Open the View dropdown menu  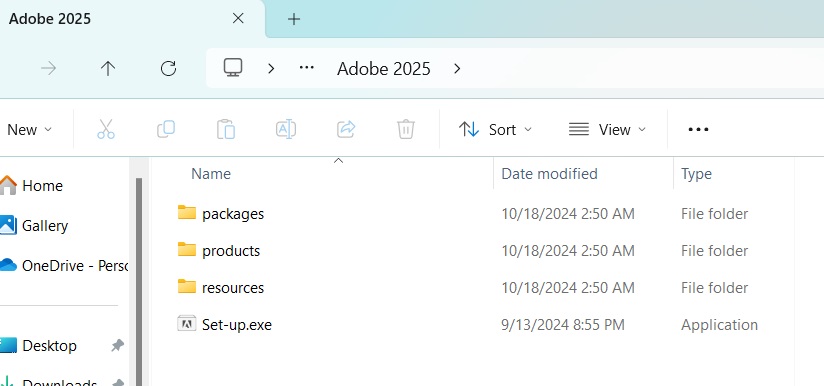[x=607, y=130]
